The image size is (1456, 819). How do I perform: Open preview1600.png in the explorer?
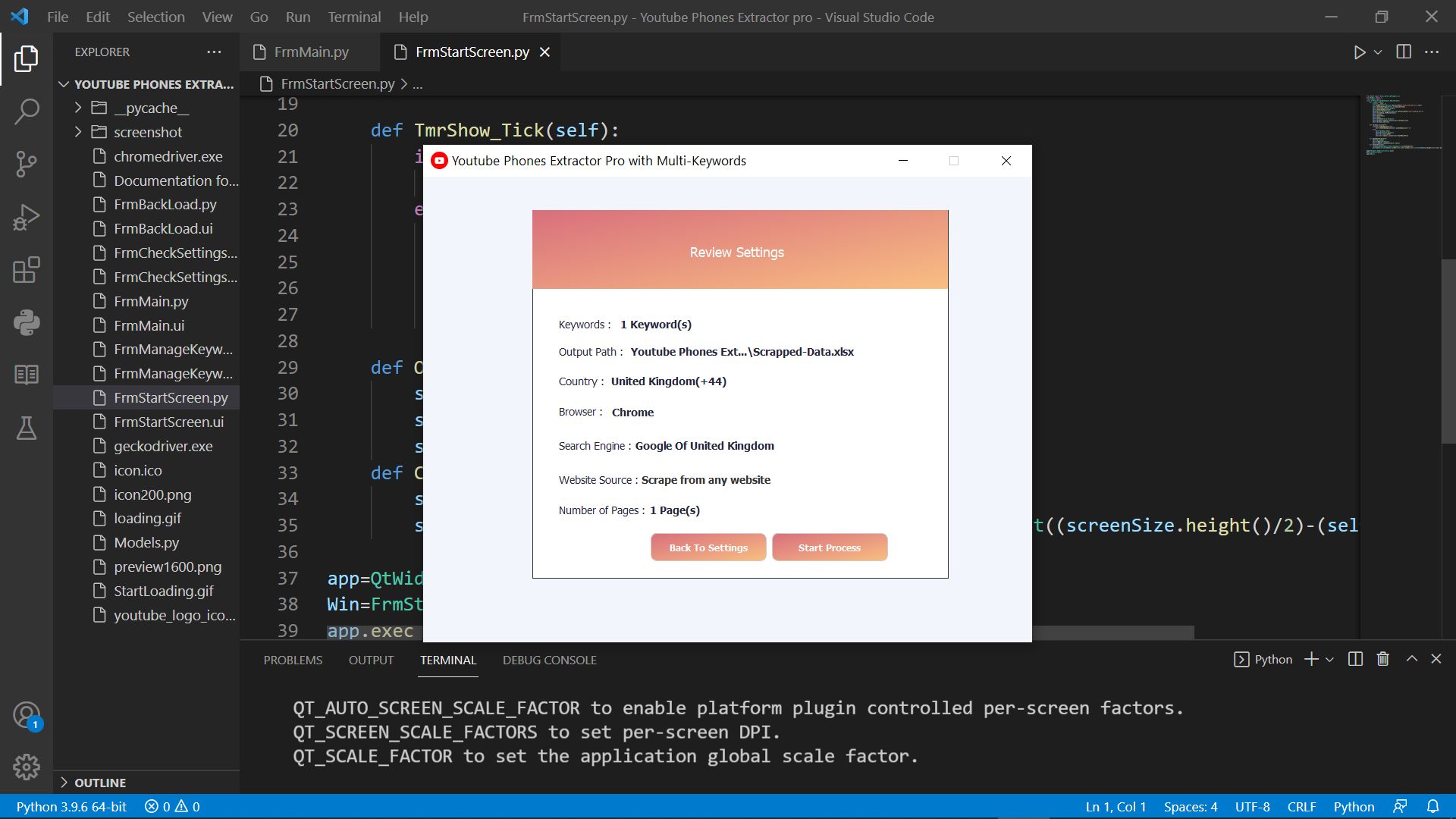pos(146,566)
